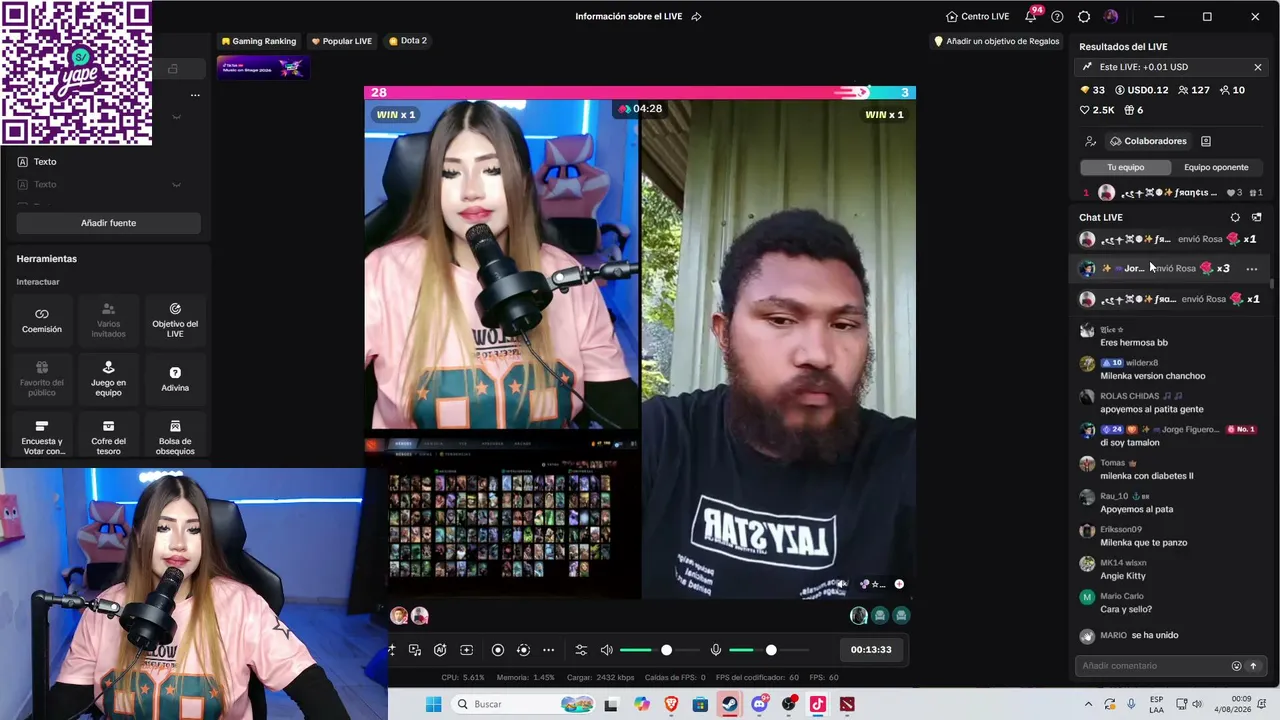Dismiss the Este LIVE +0.01 USD banner

coord(1258,67)
